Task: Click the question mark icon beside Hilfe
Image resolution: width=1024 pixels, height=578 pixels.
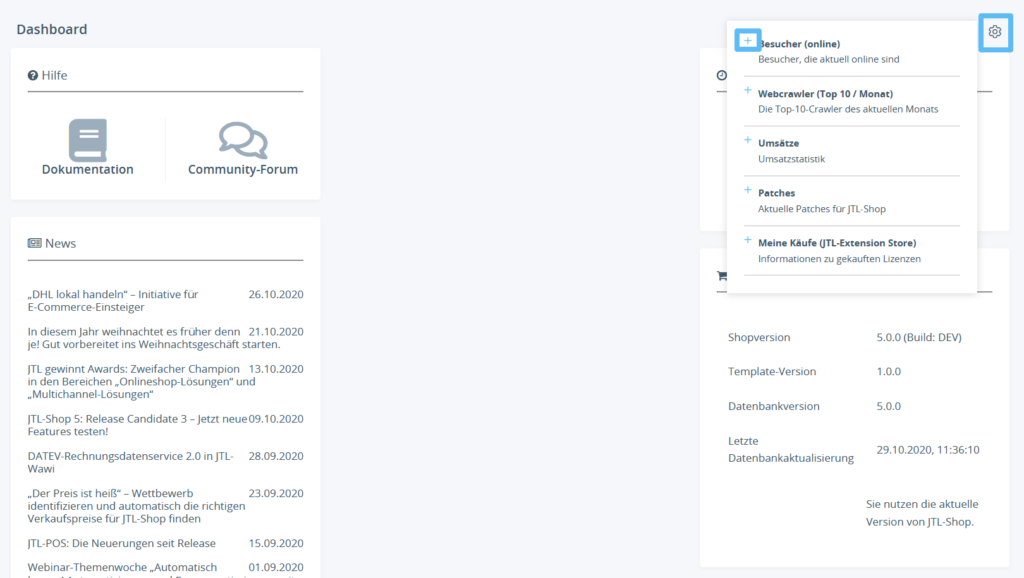Action: point(33,75)
